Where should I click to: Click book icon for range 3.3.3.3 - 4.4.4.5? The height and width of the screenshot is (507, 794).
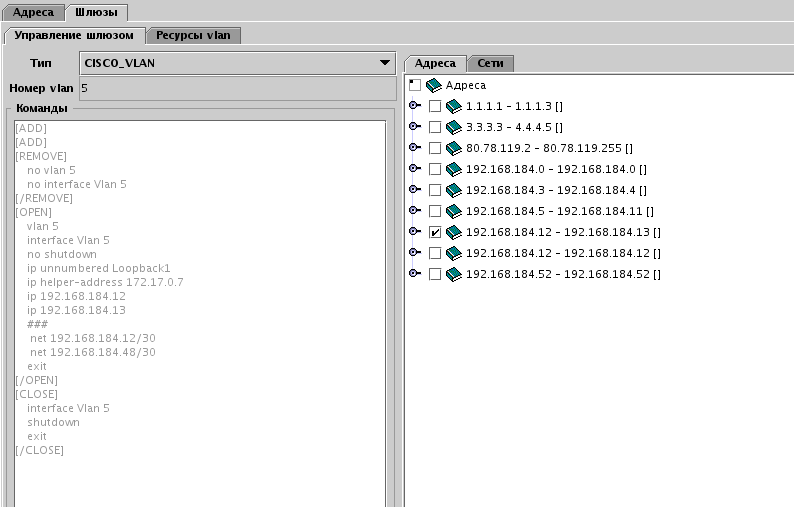point(454,127)
